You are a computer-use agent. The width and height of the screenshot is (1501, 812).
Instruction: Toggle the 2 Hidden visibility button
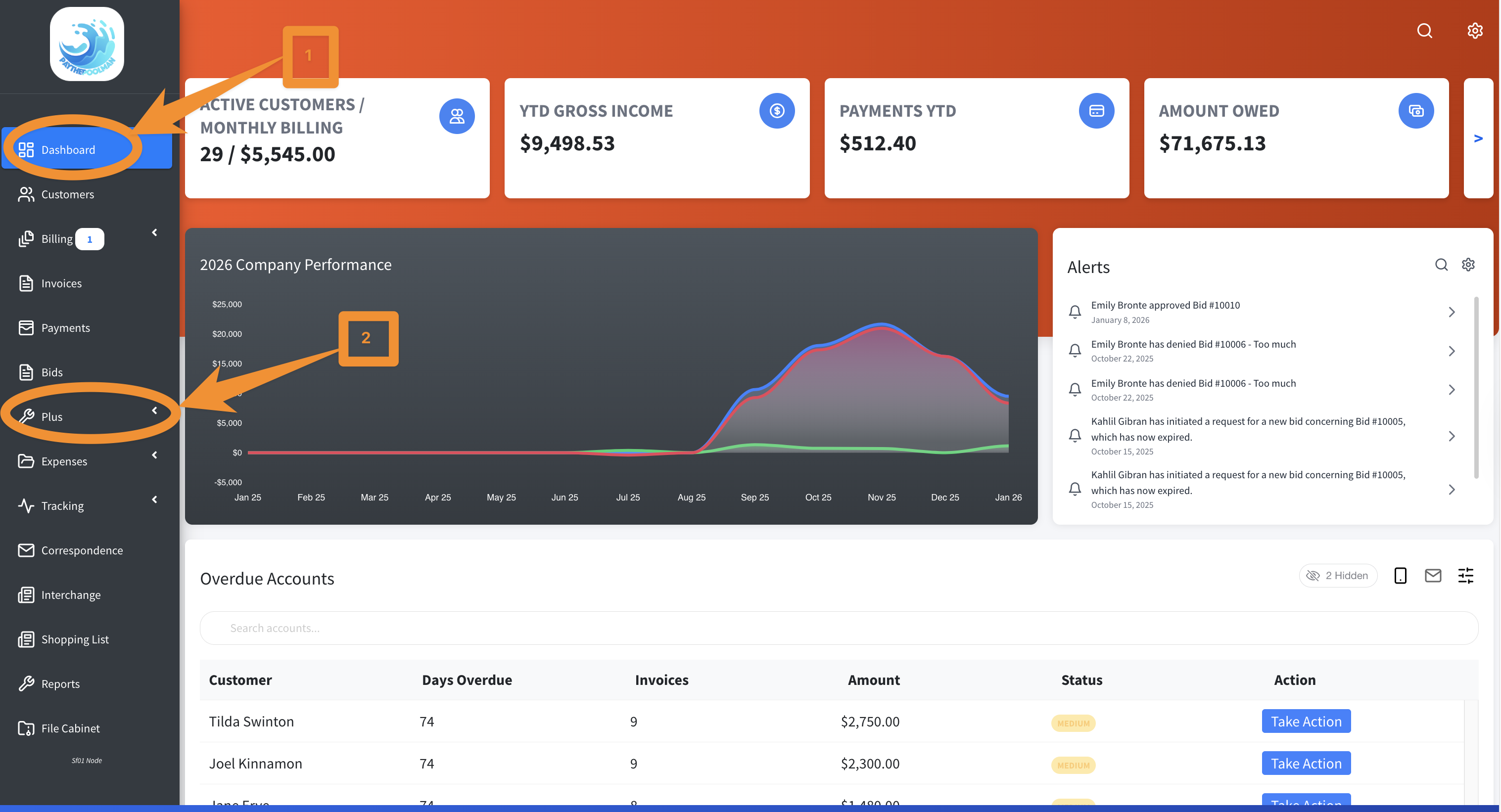(1338, 576)
